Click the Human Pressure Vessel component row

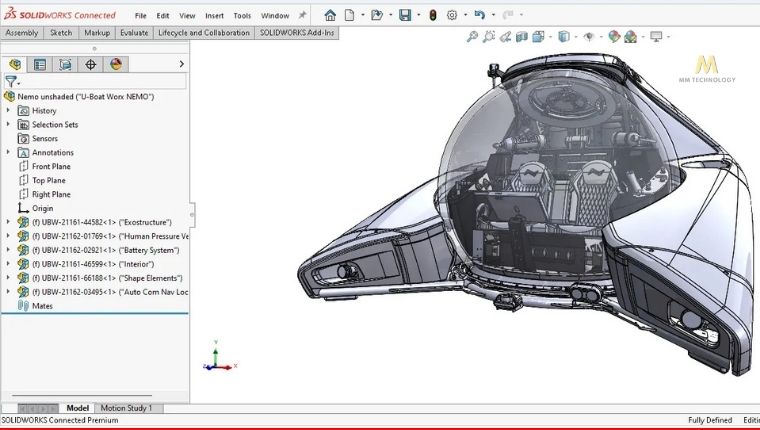pos(110,236)
